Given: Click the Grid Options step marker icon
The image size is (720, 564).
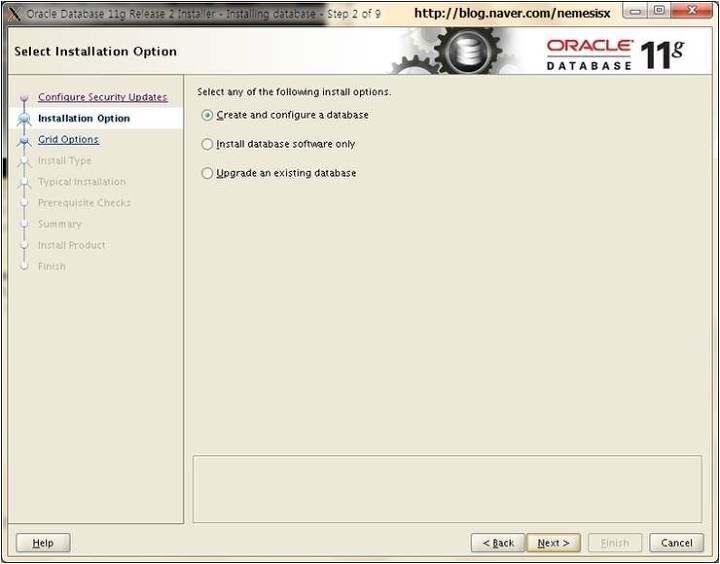Looking at the screenshot, I should [x=24, y=140].
